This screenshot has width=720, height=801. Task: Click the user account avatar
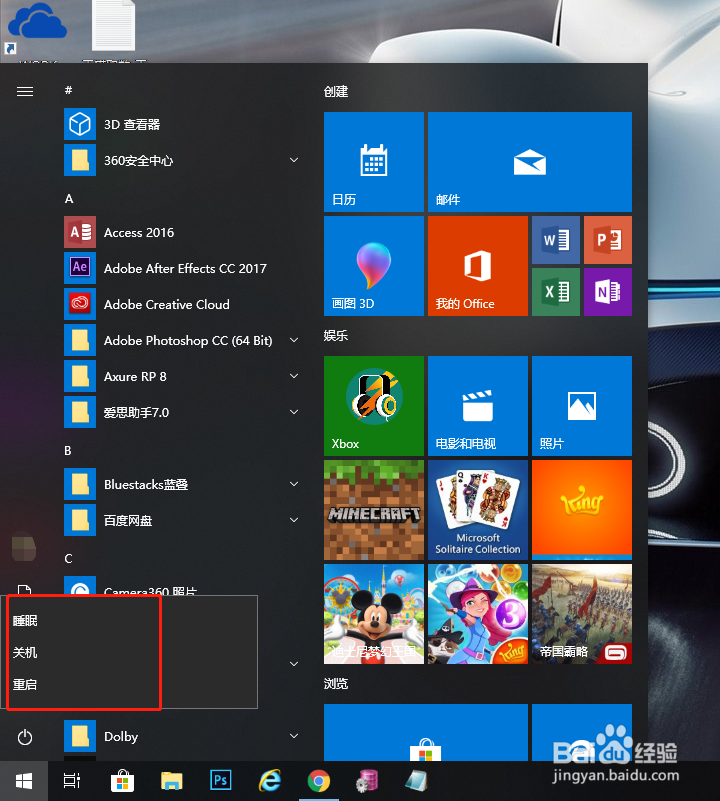(24, 547)
